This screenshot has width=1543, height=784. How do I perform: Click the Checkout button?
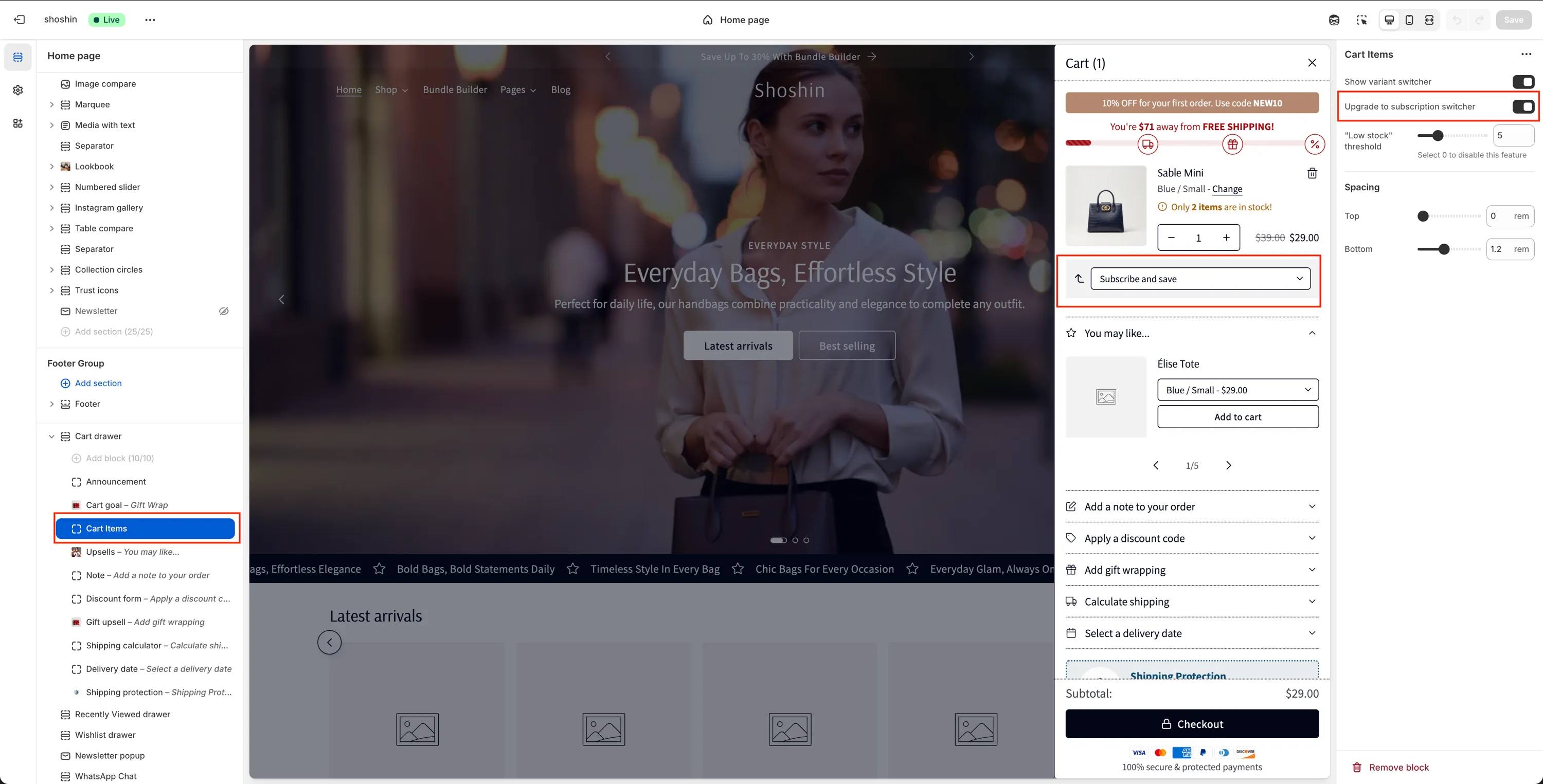click(1191, 724)
